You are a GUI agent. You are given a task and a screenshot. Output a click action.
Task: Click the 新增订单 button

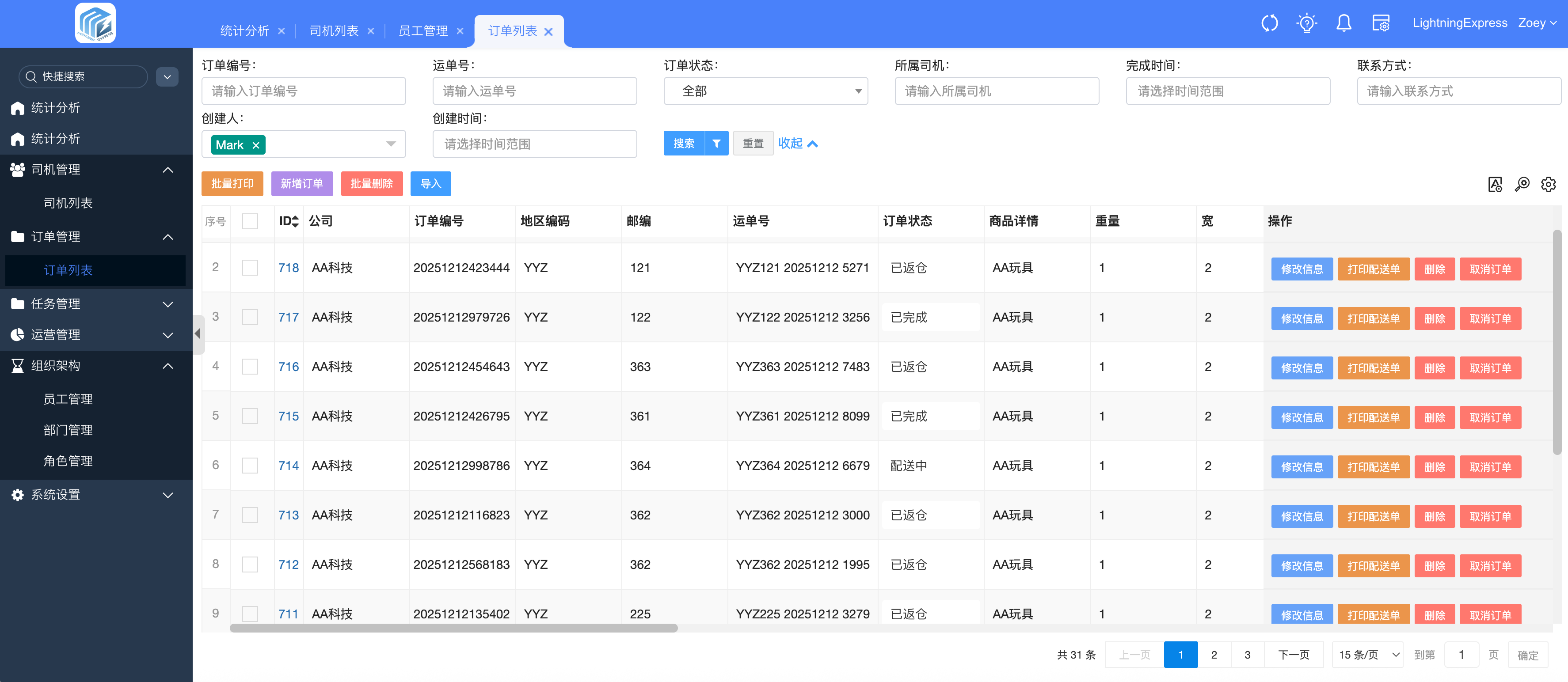coord(302,184)
